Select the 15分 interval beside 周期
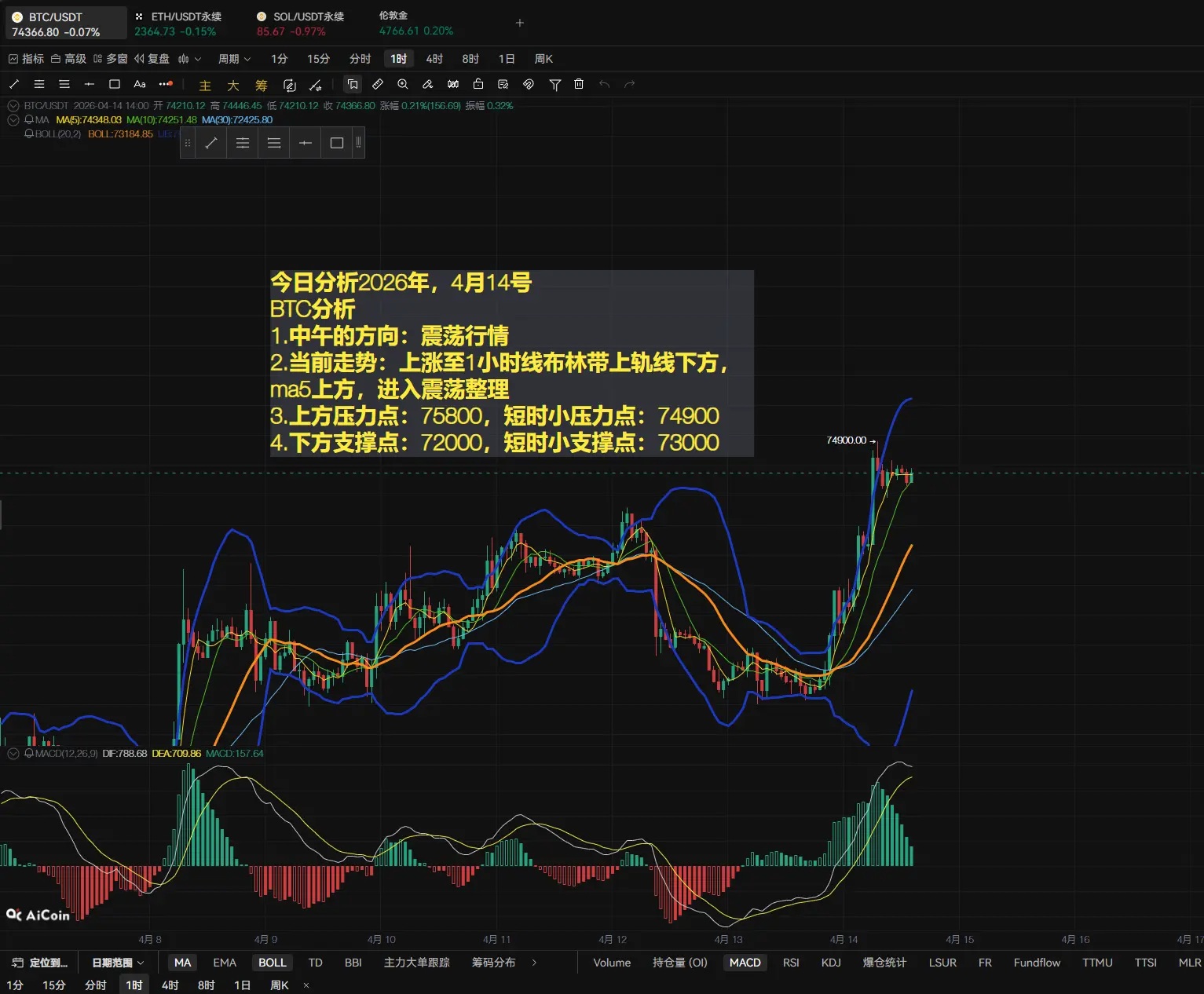The height and width of the screenshot is (994, 1204). [318, 59]
